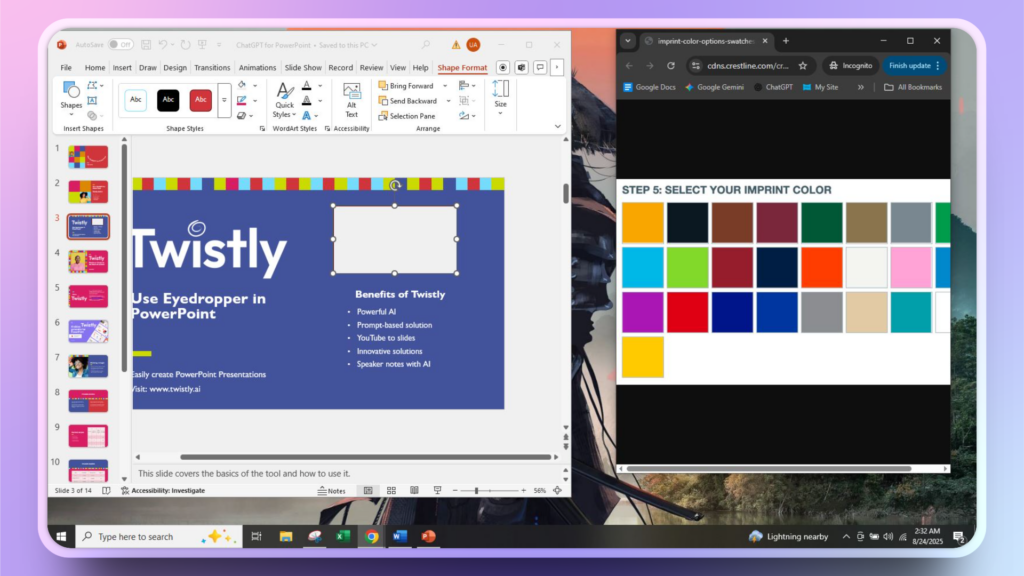Open the Bring Forward dropdown arrow
The width and height of the screenshot is (1024, 576).
coord(445,86)
